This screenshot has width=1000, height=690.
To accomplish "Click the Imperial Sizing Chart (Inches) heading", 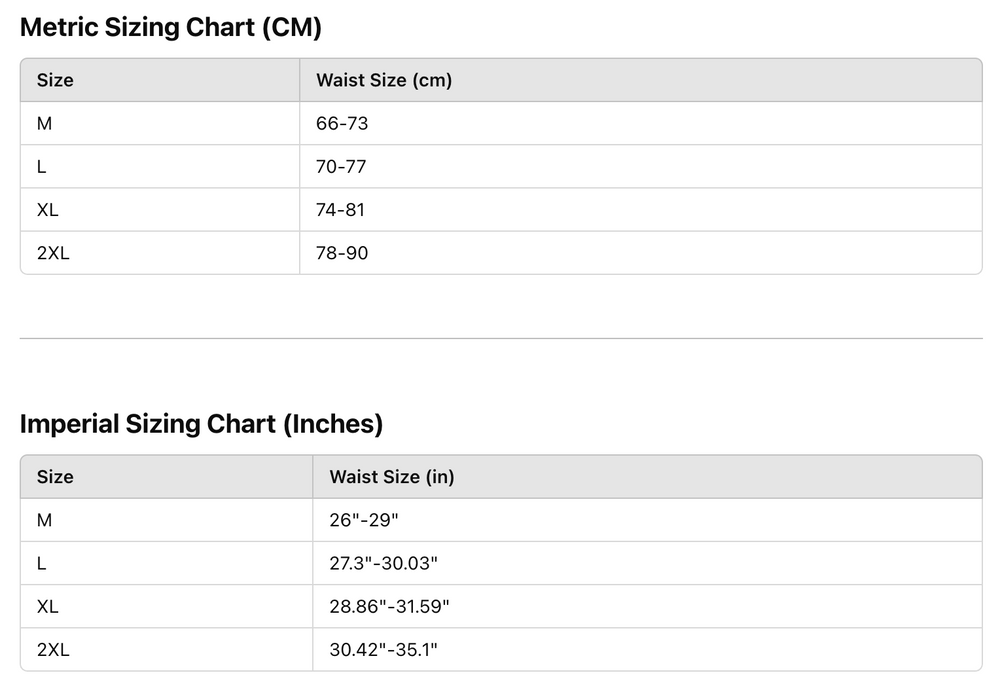I will (201, 424).
